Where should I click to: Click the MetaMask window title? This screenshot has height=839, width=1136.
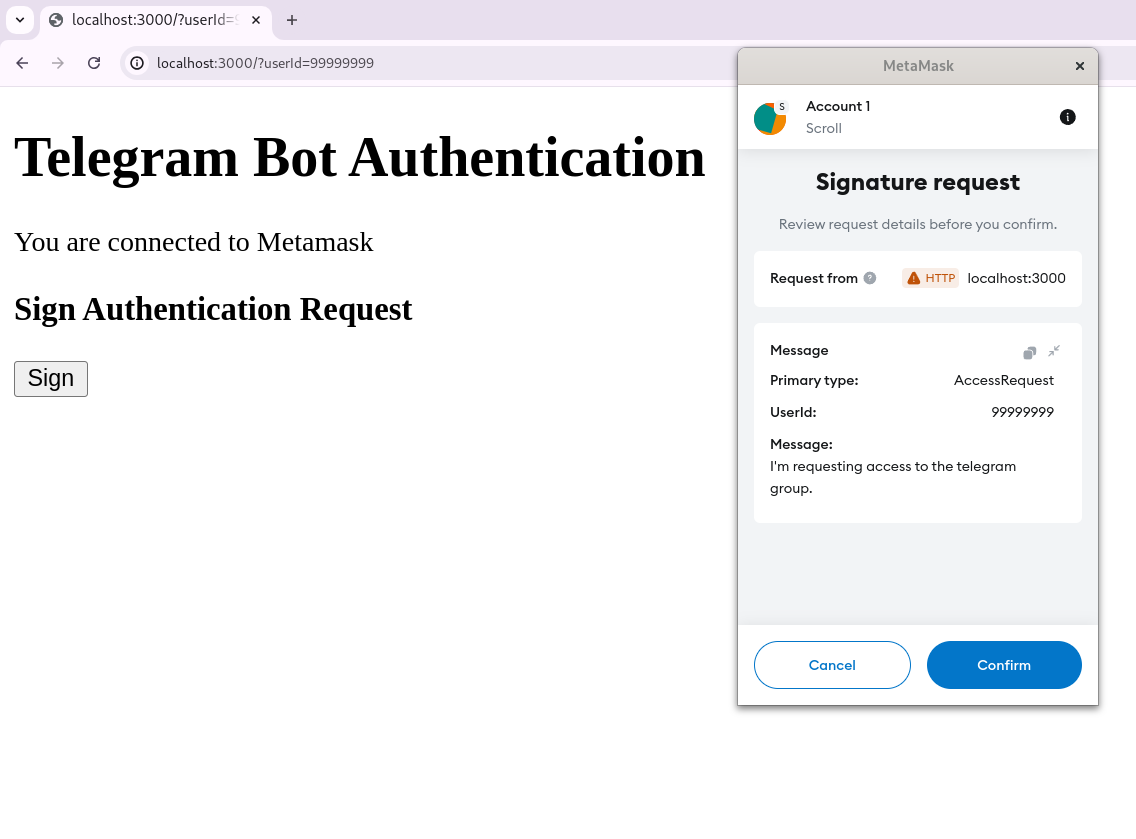(917, 66)
